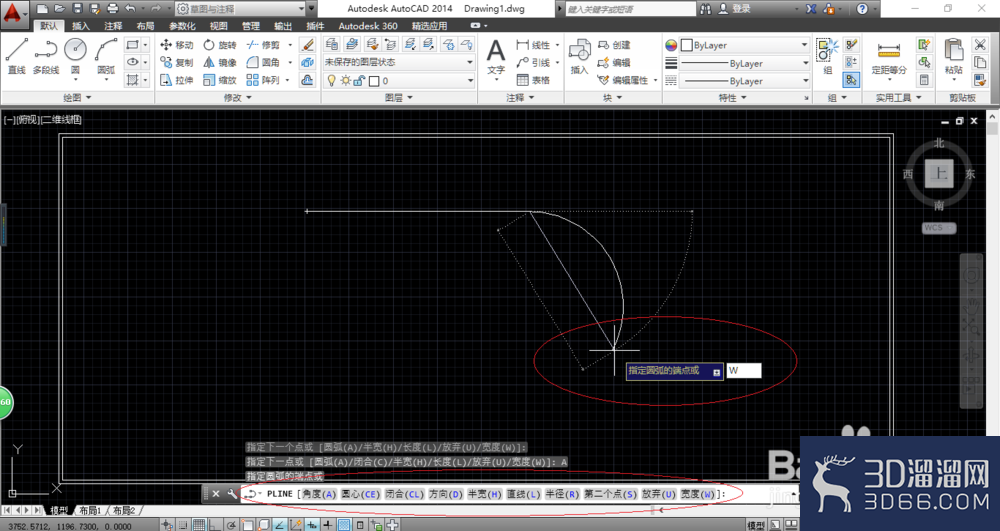The image size is (1000, 531).
Task: Click the Mirror (镜像) tool
Action: coord(219,62)
